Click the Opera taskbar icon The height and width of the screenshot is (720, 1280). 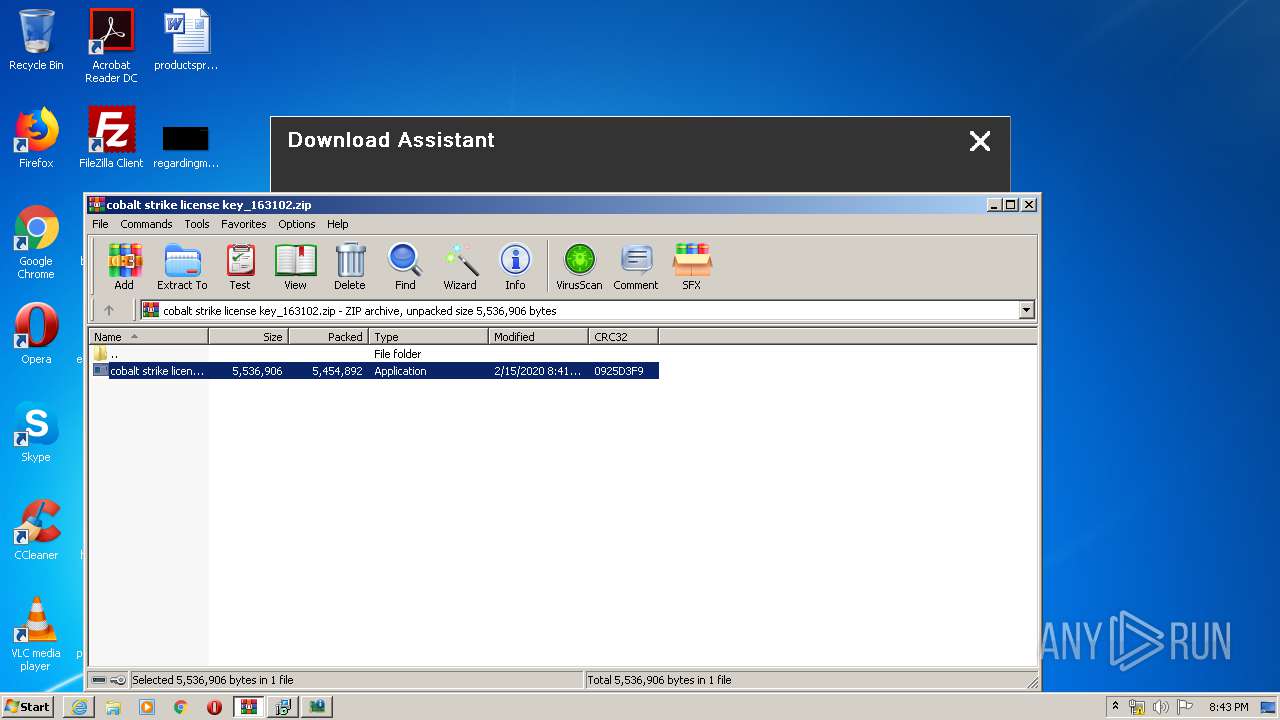point(214,707)
